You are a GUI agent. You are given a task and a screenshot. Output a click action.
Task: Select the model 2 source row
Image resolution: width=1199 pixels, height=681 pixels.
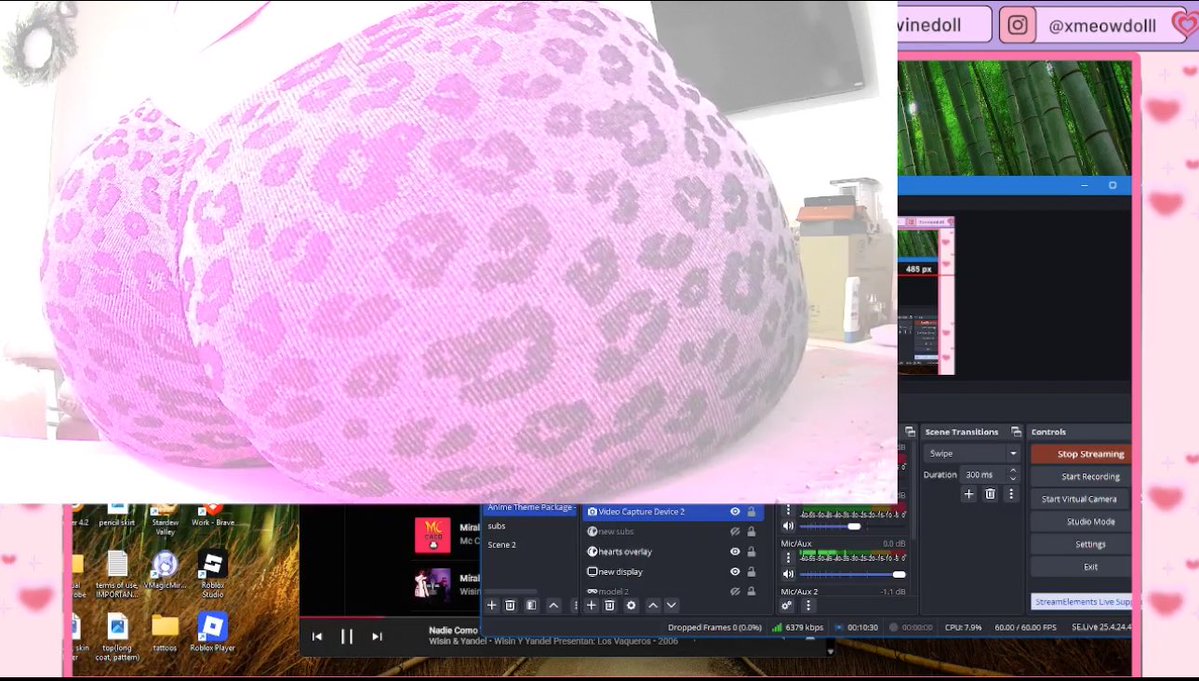(x=673, y=591)
